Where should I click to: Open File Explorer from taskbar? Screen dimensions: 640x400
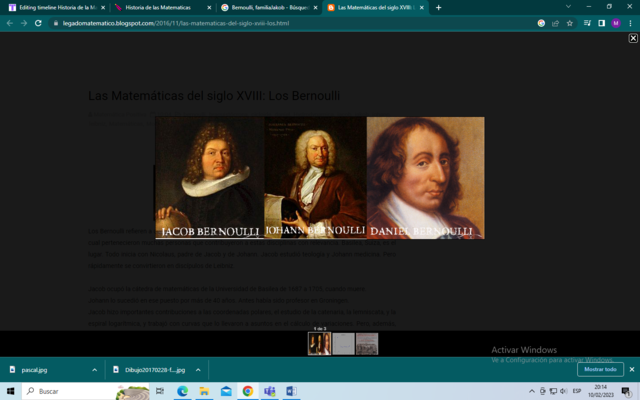pos(204,391)
